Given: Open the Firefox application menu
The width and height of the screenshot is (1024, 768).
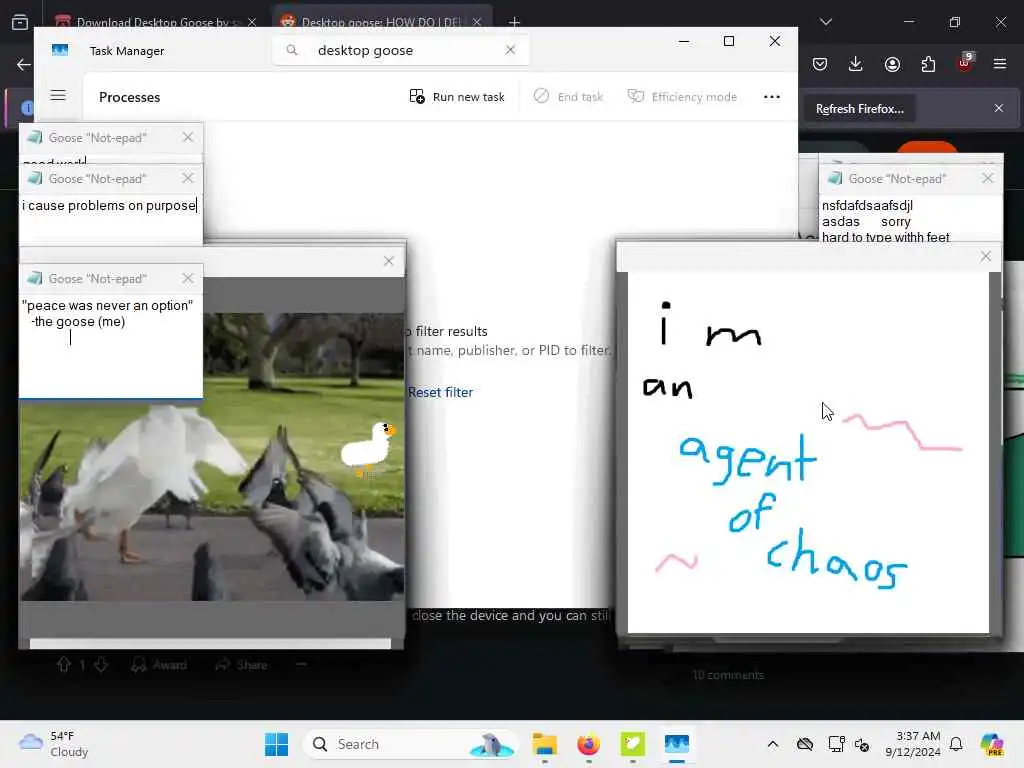Looking at the screenshot, I should [1000, 64].
